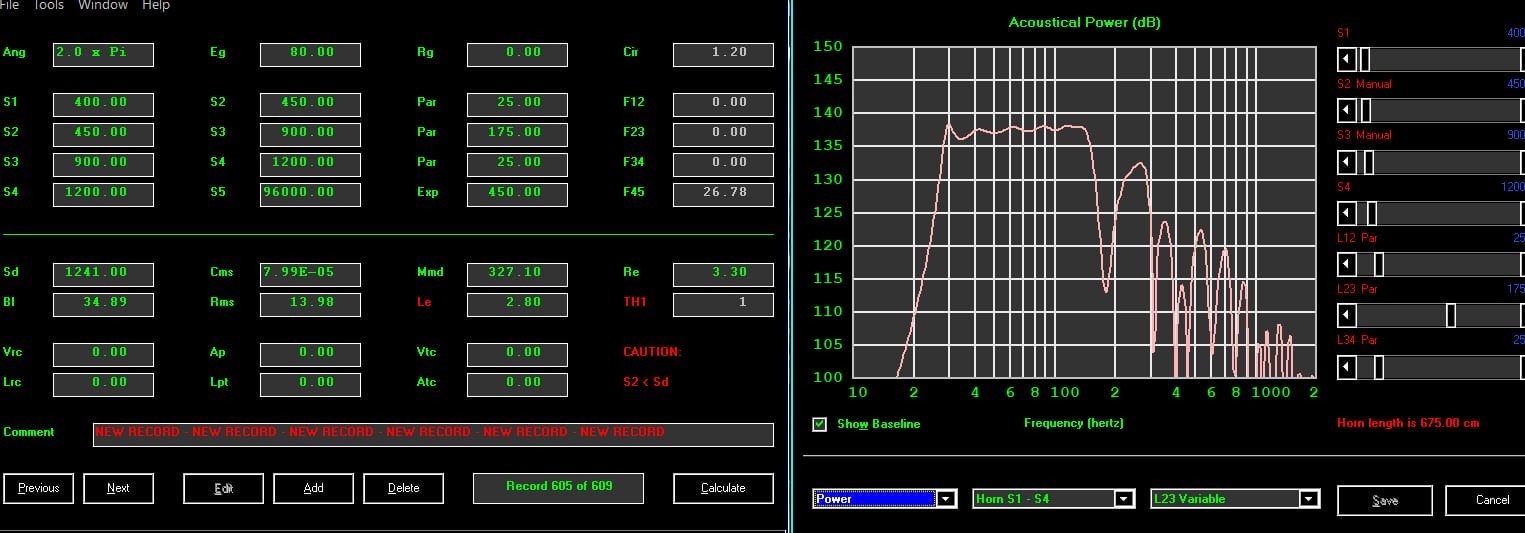
Task: Click the S1 slider left arrow
Action: tap(1347, 58)
